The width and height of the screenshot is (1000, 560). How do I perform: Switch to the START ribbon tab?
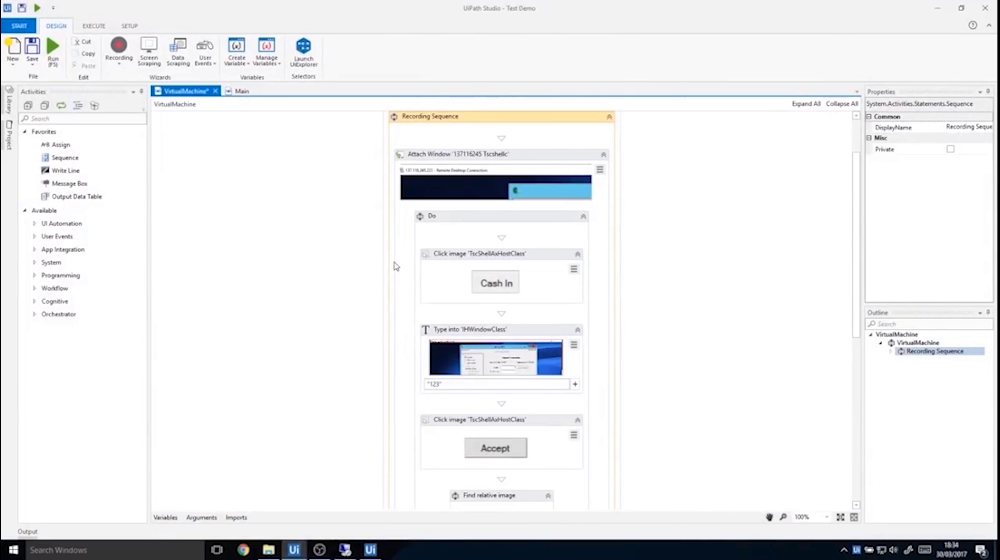pyautogui.click(x=19, y=26)
